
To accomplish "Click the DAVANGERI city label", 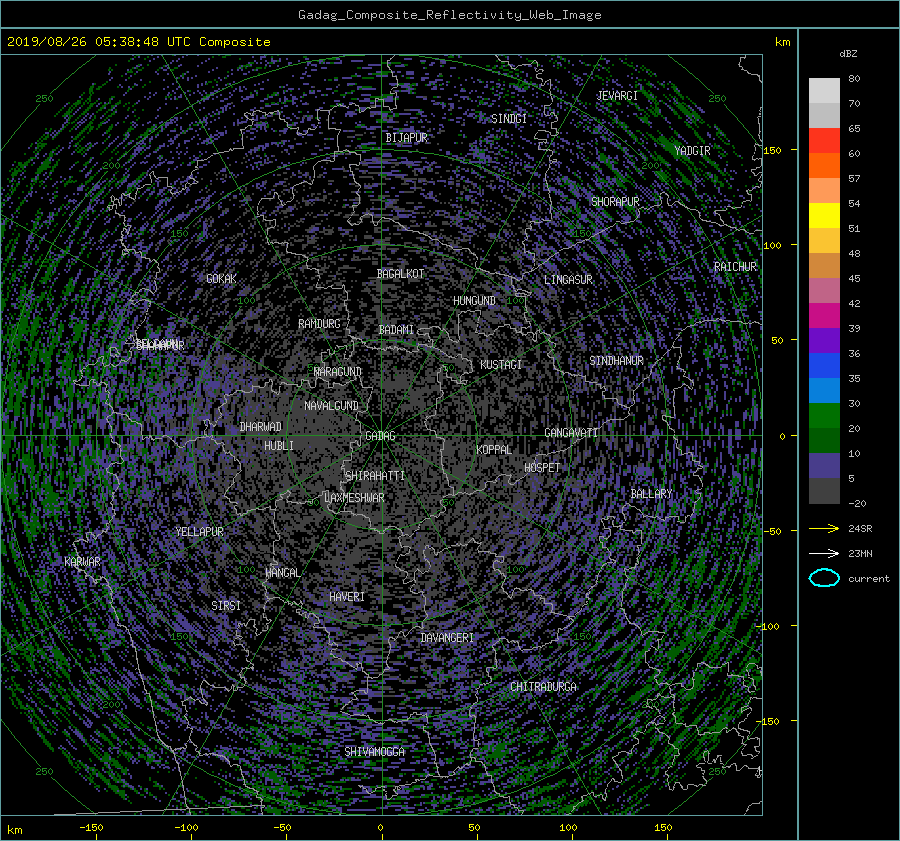I will pos(447,638).
